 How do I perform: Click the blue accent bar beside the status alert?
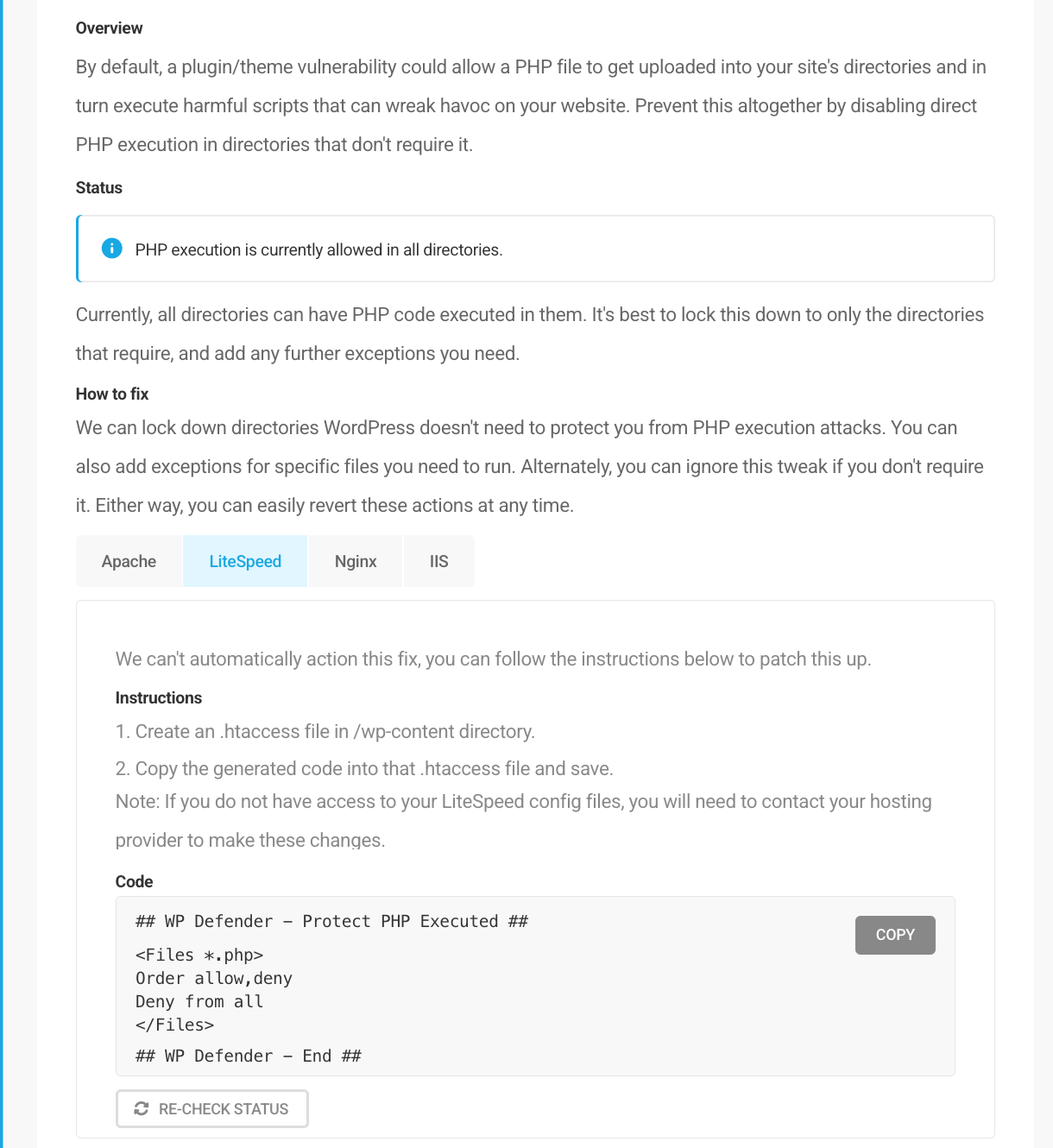tap(77, 249)
